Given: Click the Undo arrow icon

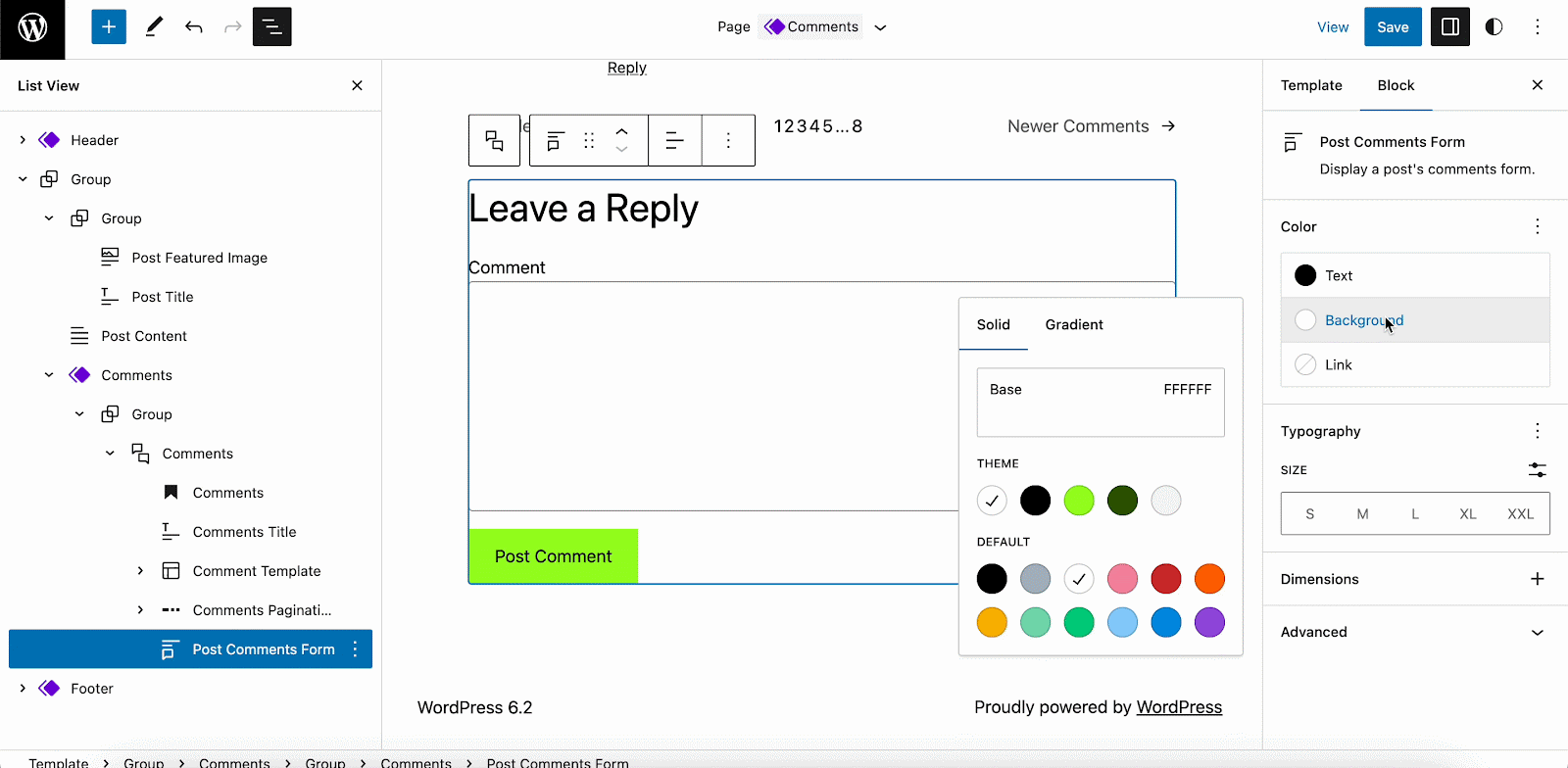Looking at the screenshot, I should point(194,27).
